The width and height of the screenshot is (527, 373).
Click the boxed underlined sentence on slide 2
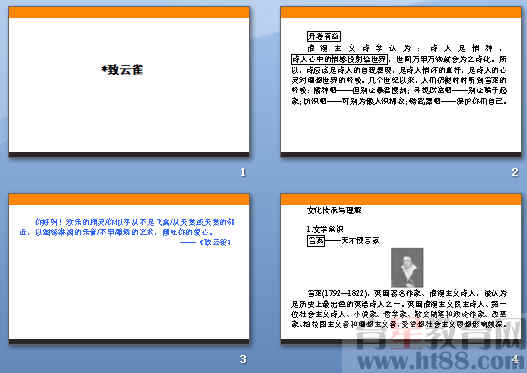point(339,59)
